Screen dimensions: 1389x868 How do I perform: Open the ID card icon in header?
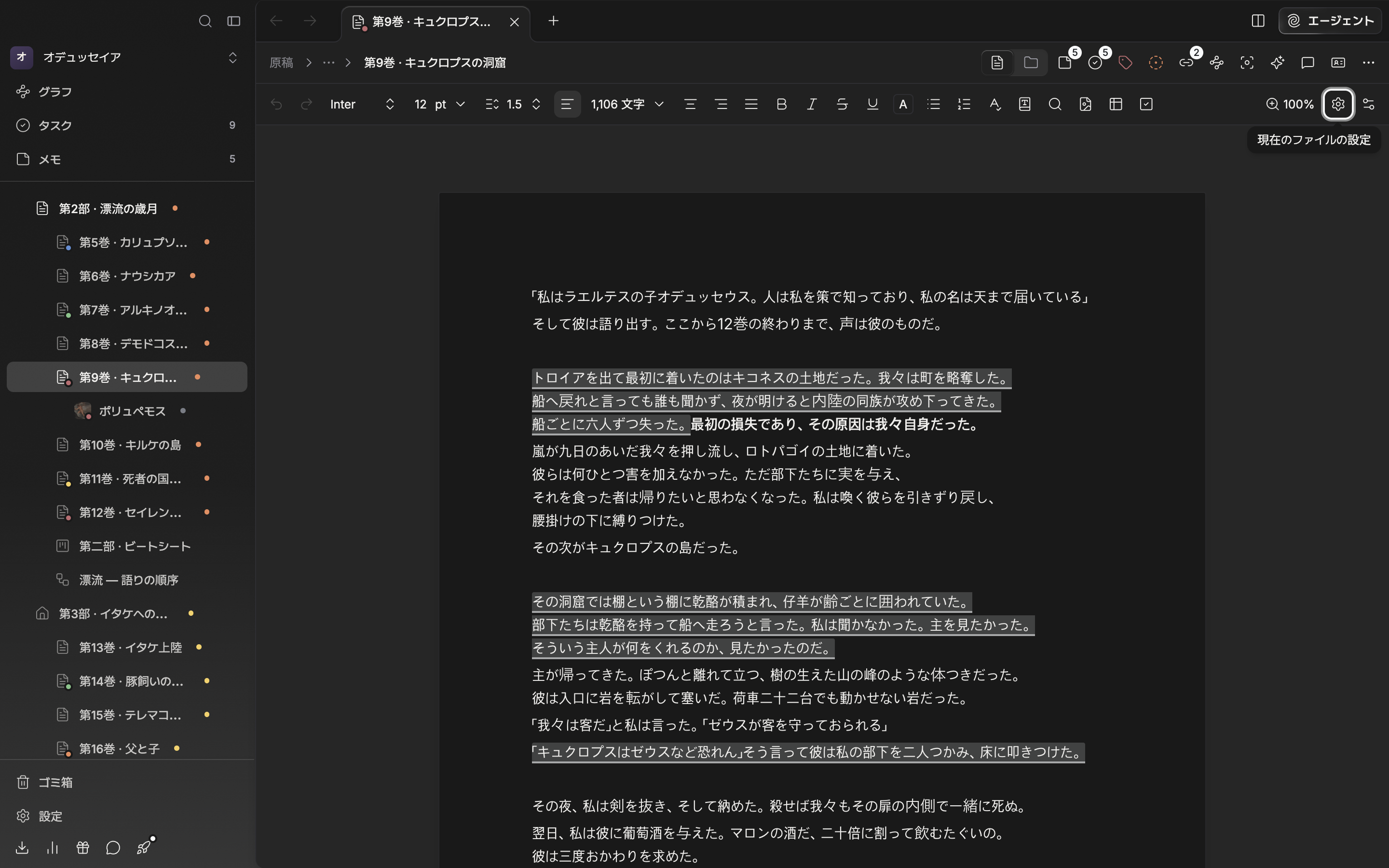[x=1338, y=63]
